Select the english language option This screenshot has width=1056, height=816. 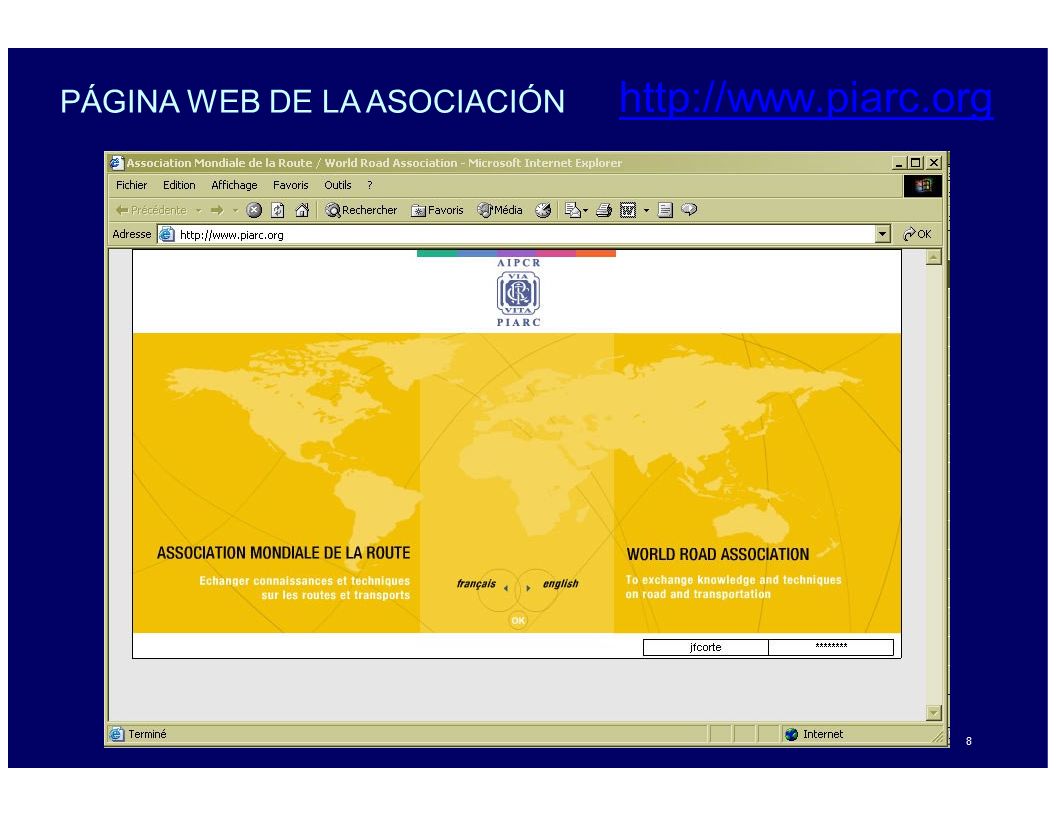point(560,584)
